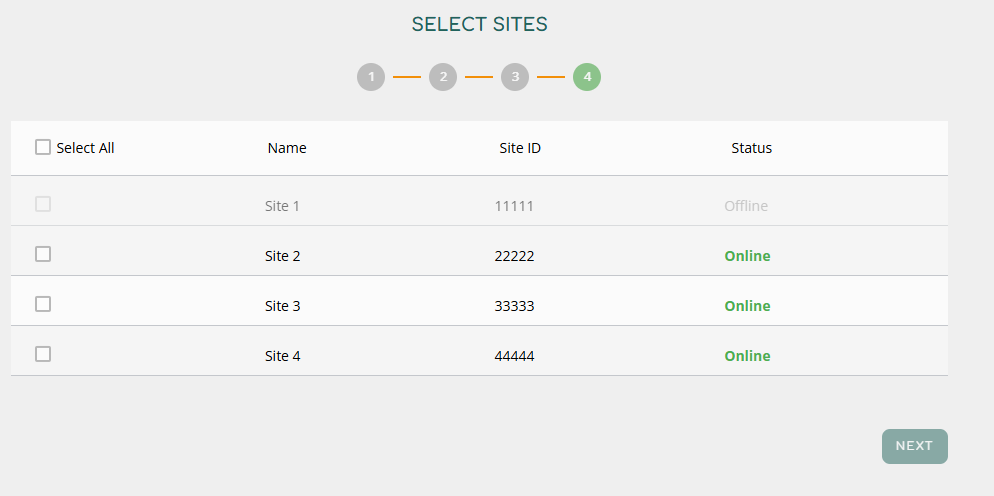Tick the checkbox for Site 2
994x496 pixels.
43,254
